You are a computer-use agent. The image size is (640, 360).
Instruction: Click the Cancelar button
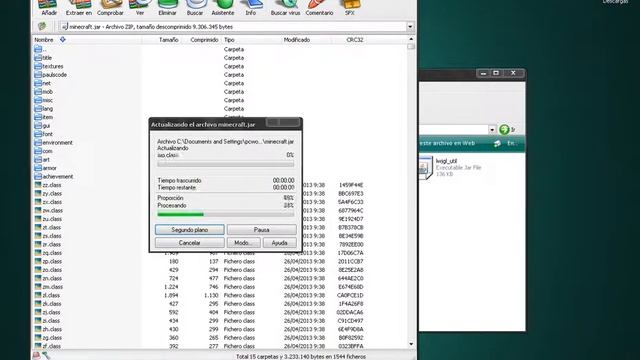click(x=190, y=243)
